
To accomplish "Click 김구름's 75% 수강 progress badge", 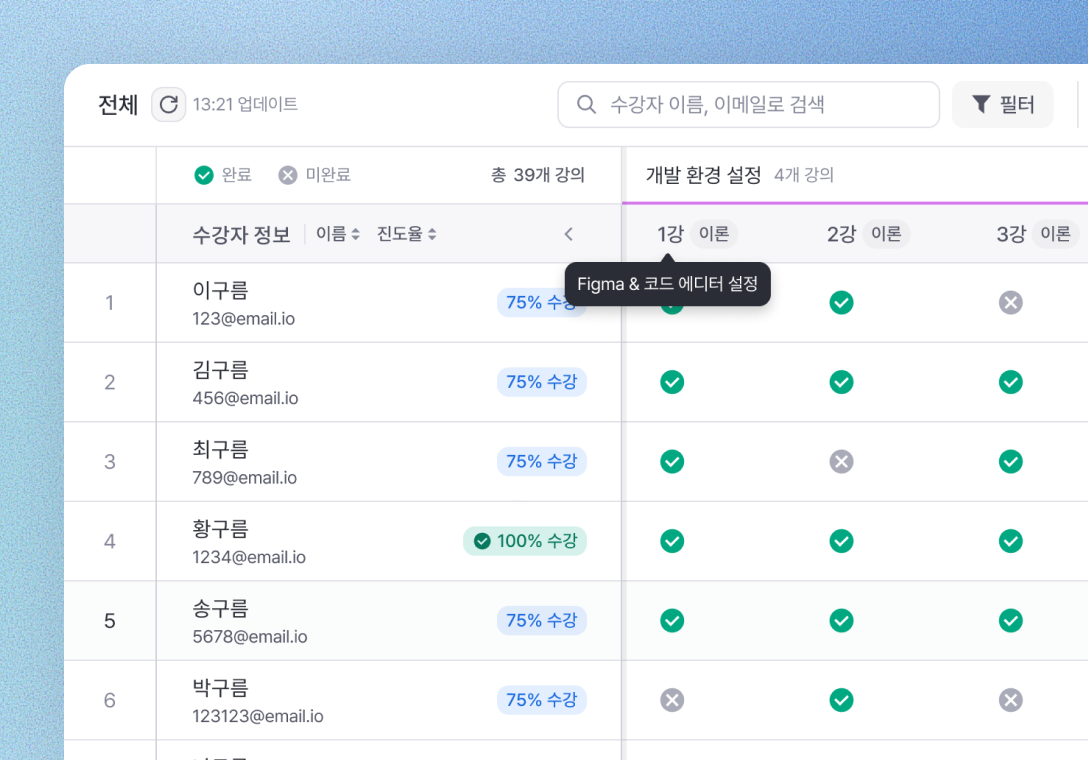I will coord(541,382).
